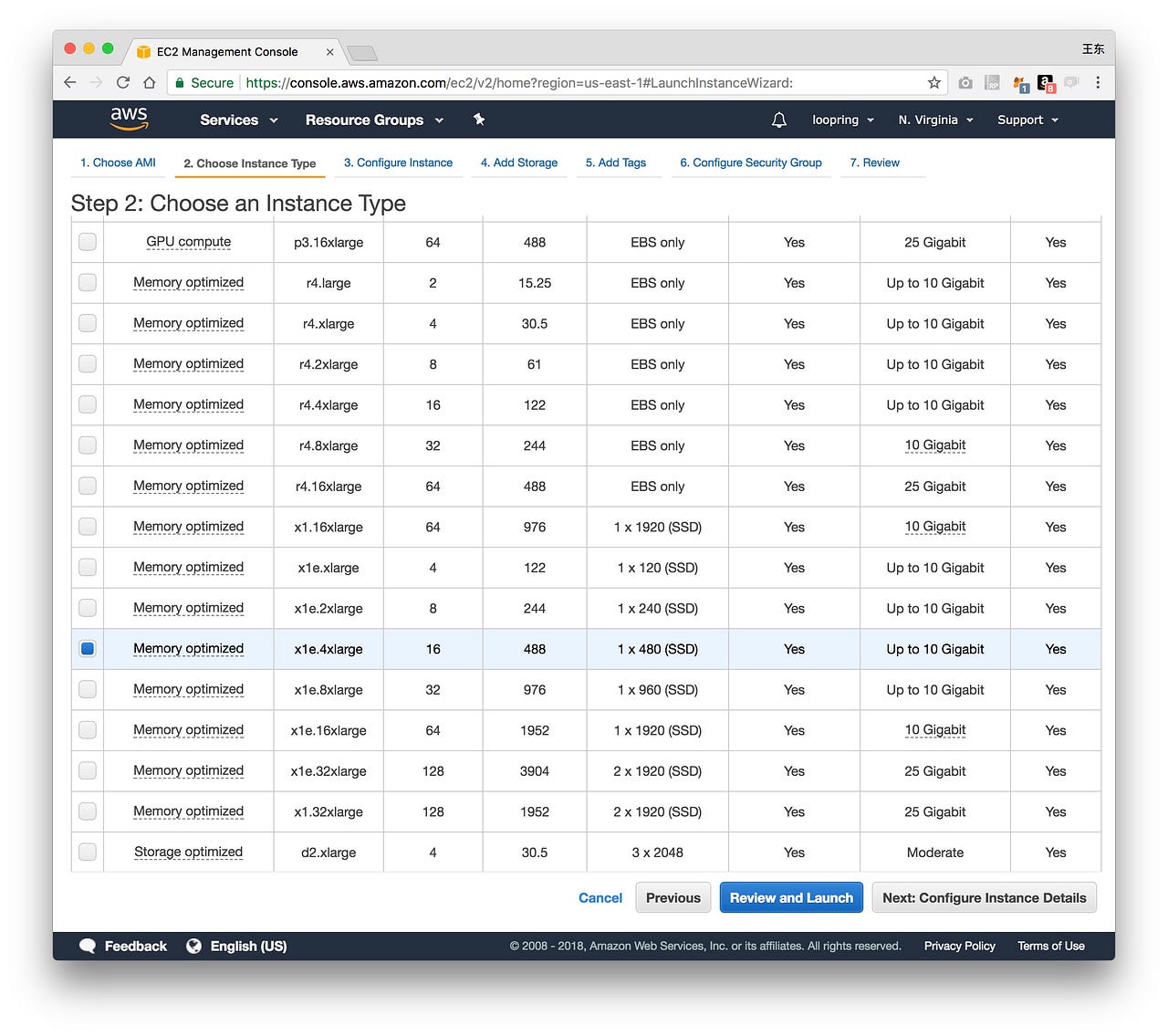The height and width of the screenshot is (1036, 1168).
Task: Check the d2.xlarge instance checkbox
Action: point(88,852)
